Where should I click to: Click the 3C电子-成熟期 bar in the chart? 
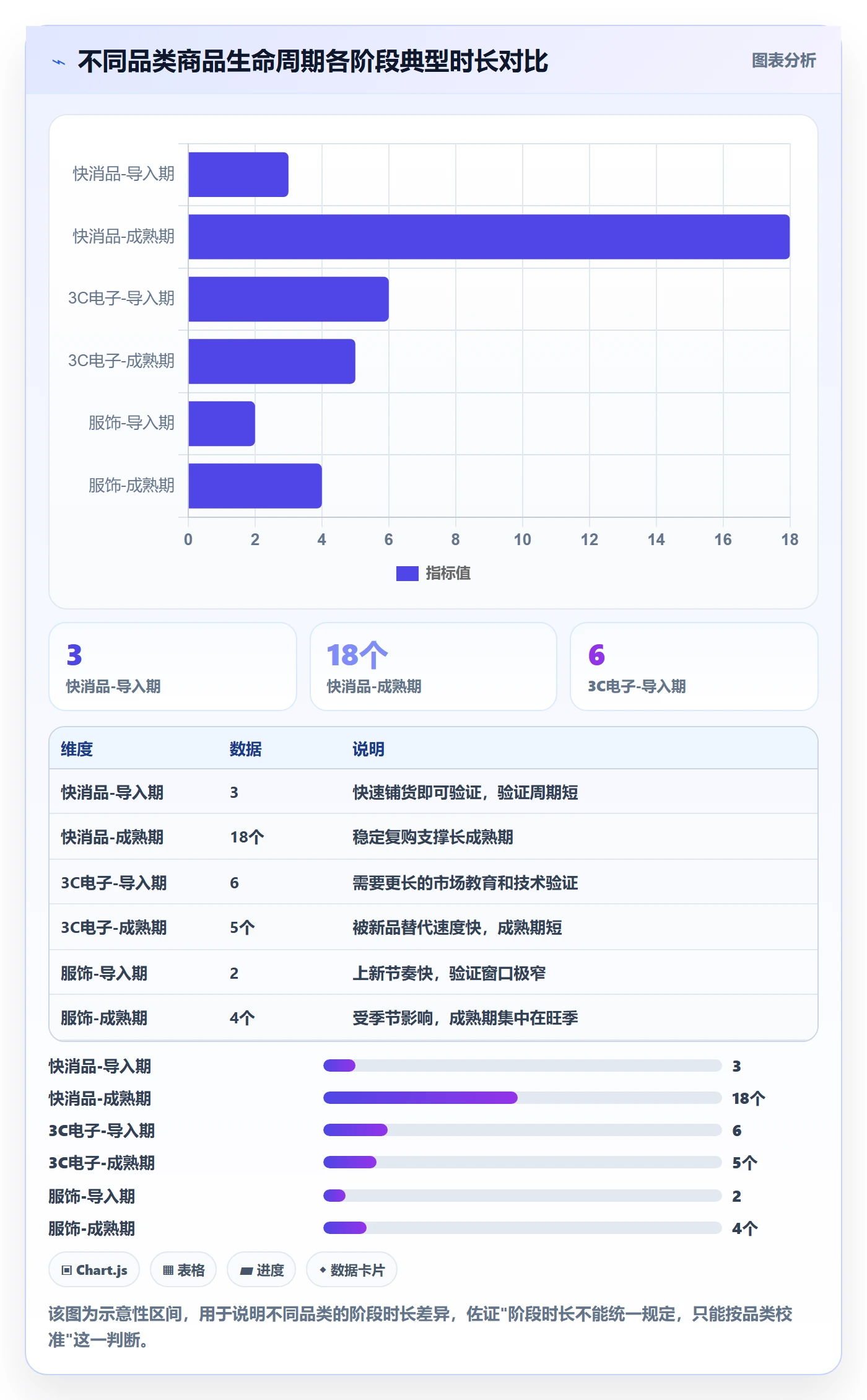[x=272, y=361]
